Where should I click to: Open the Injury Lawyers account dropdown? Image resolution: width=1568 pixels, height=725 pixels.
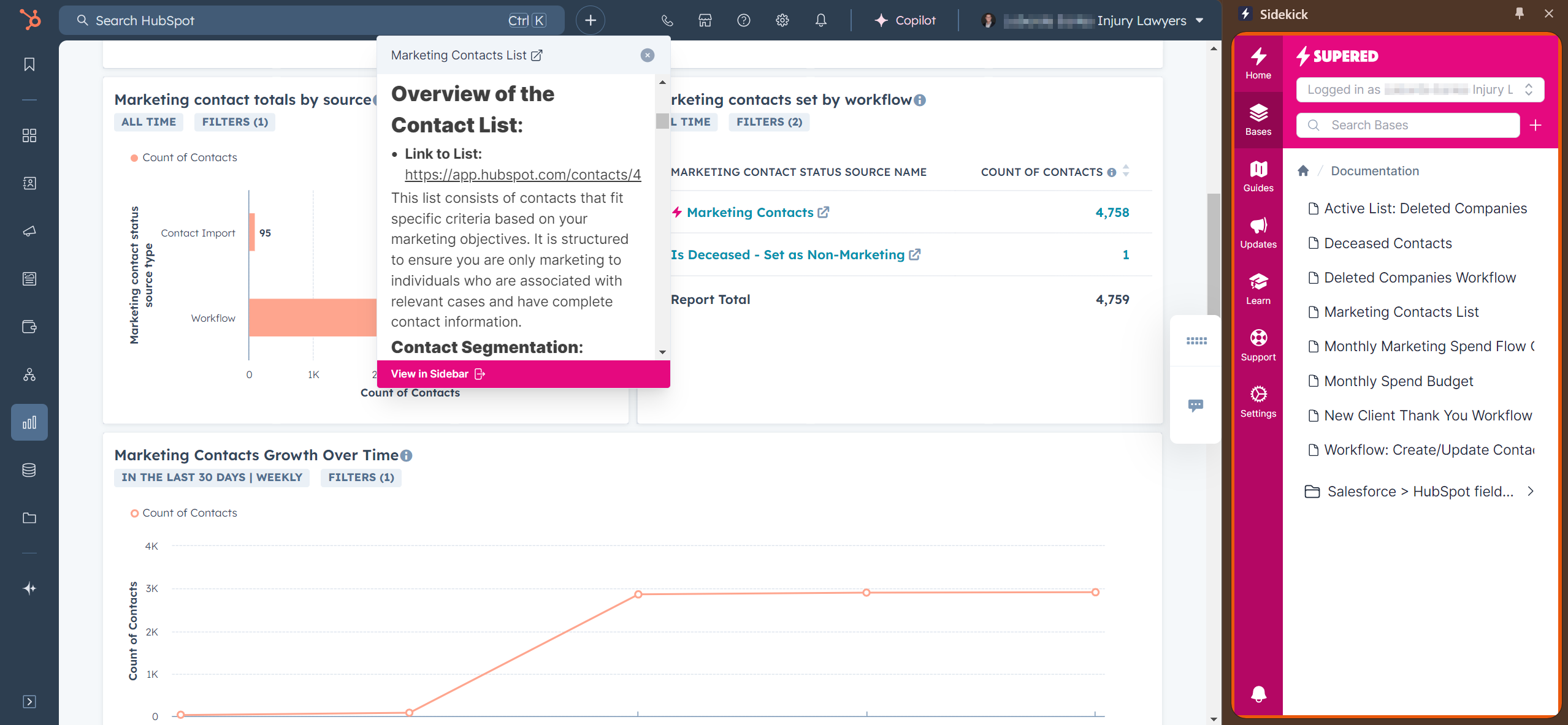click(1092, 20)
